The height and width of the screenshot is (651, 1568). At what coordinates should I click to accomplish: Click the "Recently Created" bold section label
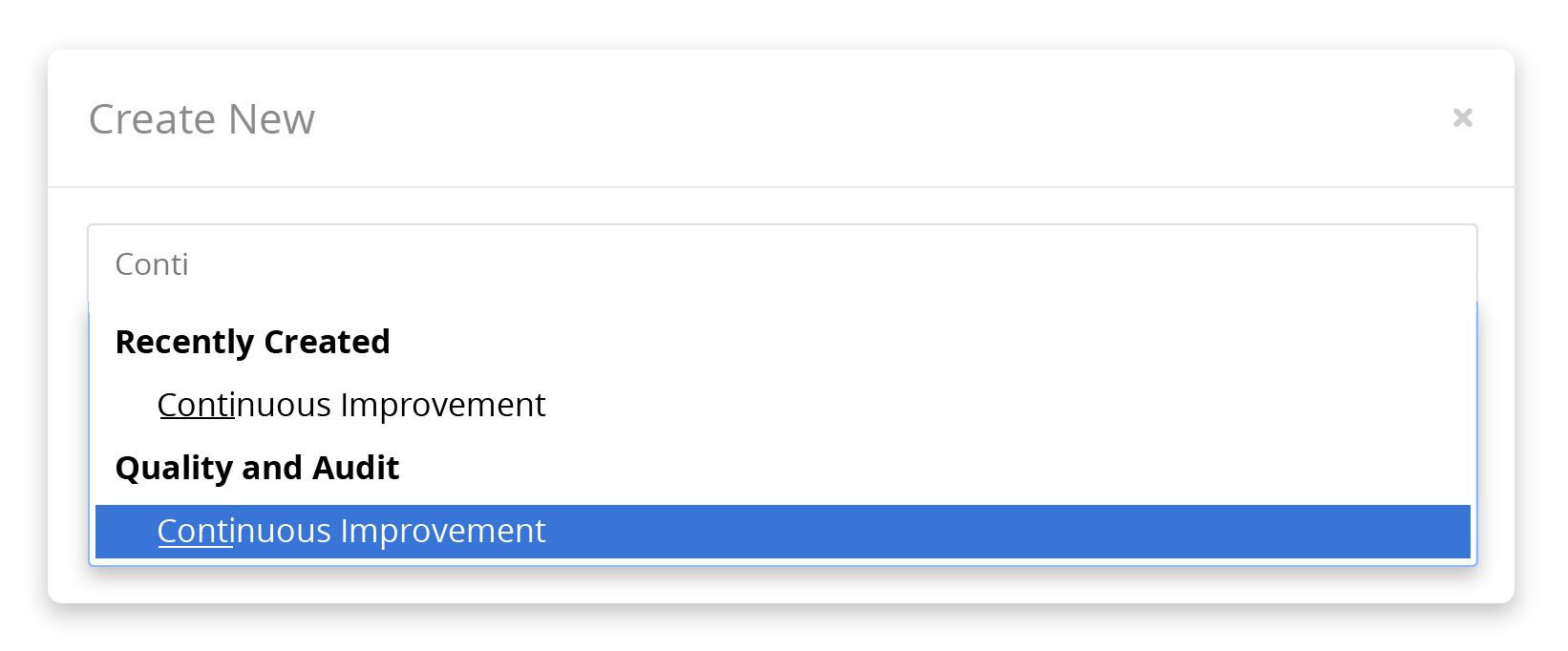[252, 342]
